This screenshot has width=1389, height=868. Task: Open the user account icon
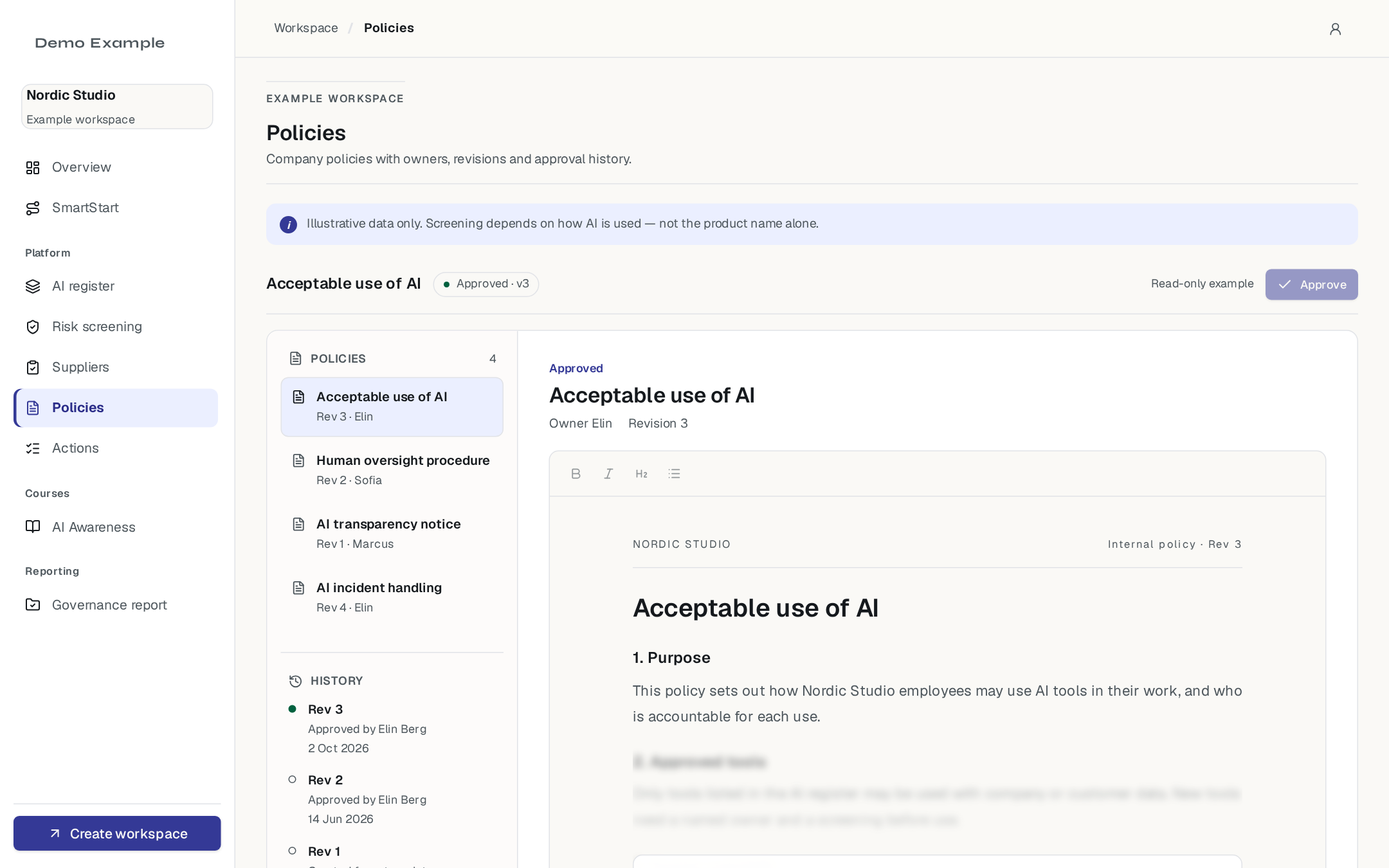(x=1335, y=29)
